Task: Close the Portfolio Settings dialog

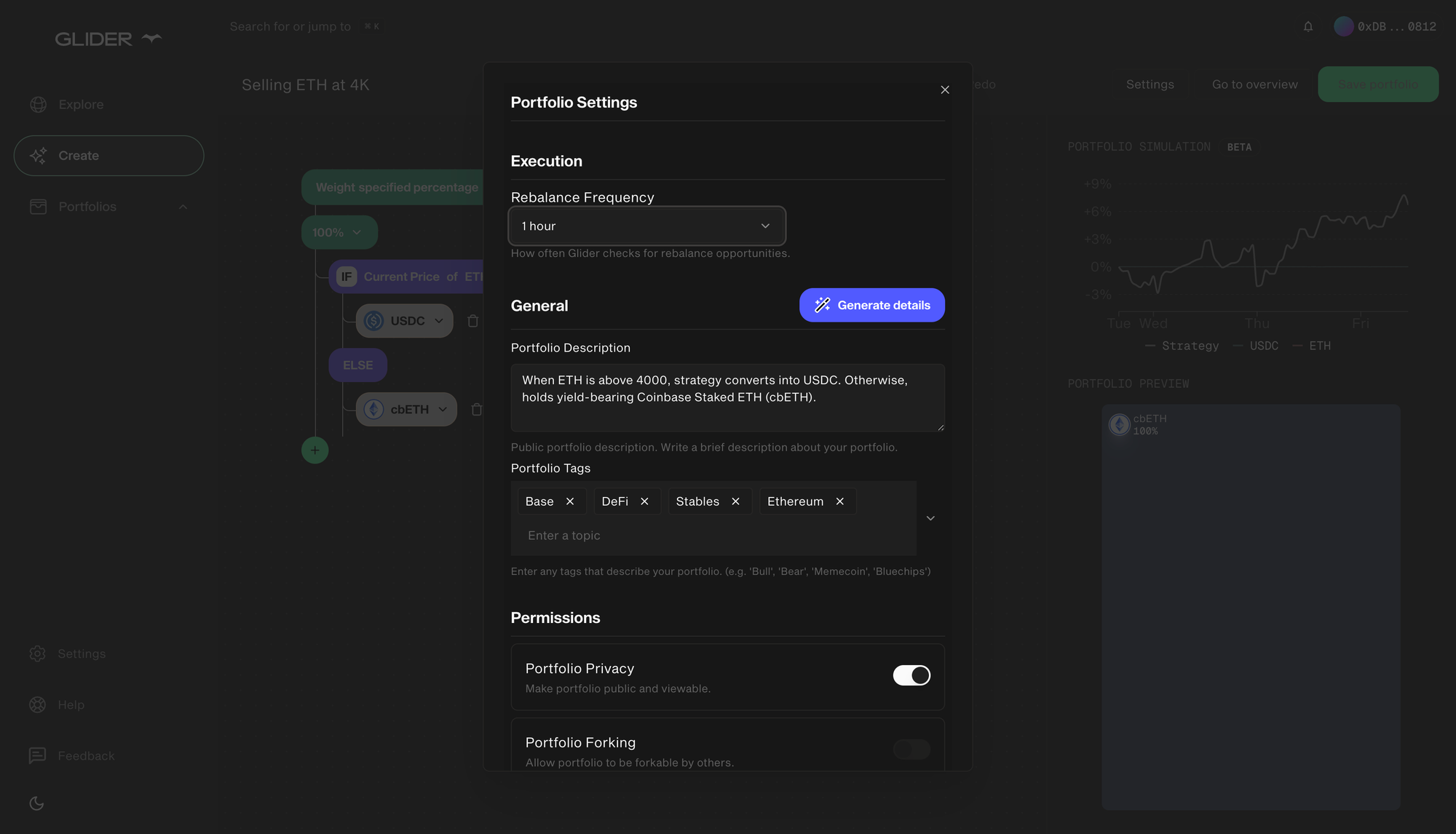Action: pos(945,90)
